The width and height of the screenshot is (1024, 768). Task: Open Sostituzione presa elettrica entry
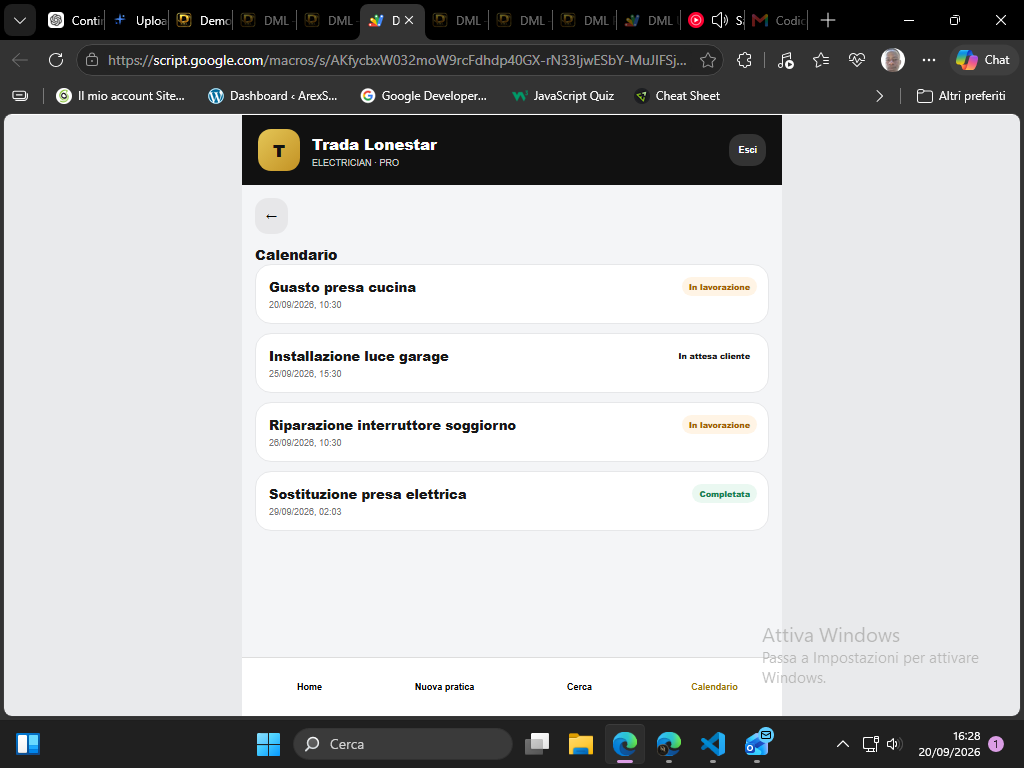pyautogui.click(x=511, y=501)
